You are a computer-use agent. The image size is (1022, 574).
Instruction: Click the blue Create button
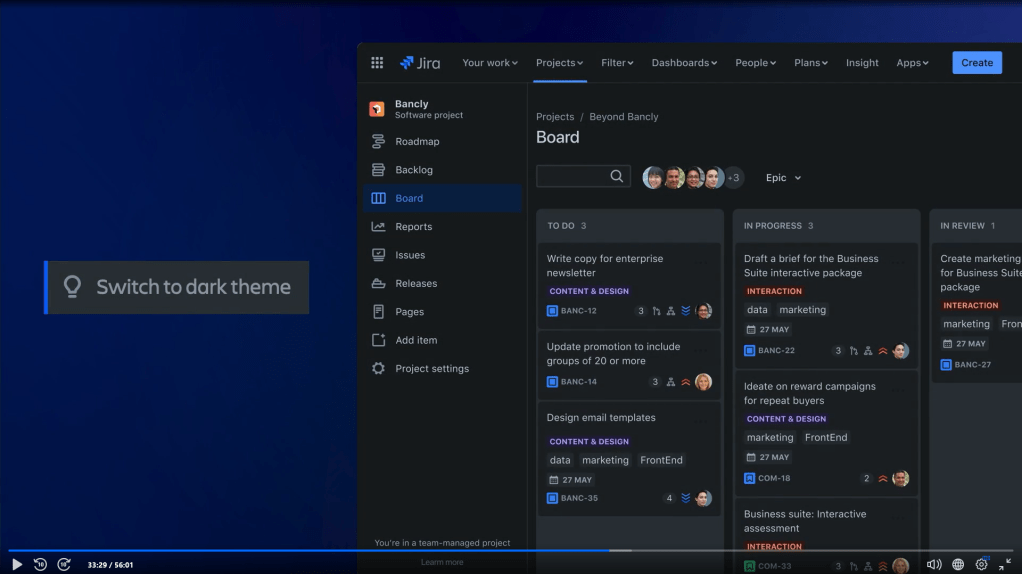pyautogui.click(x=976, y=63)
